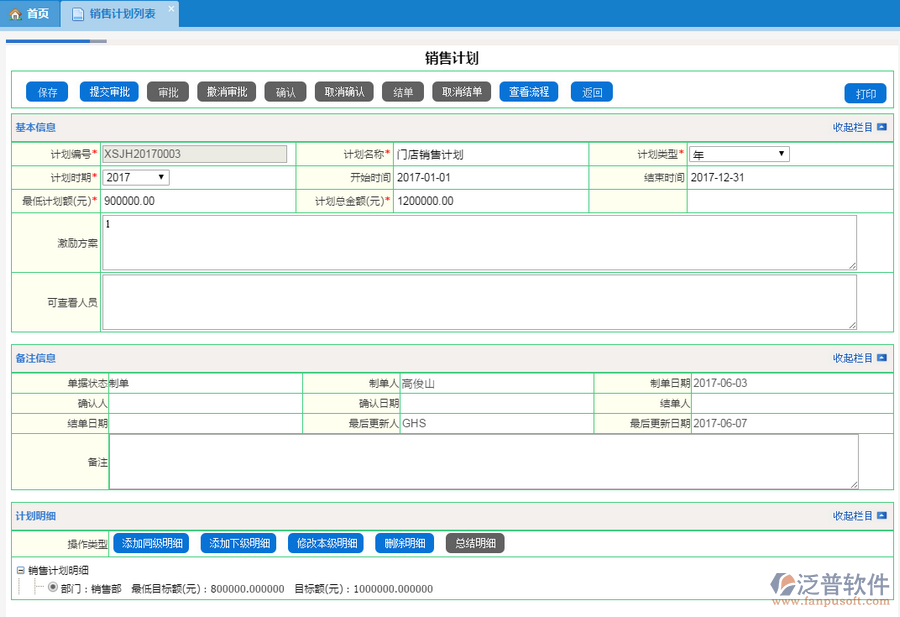Collapse the 销售计划明细 tree node

click(20, 570)
